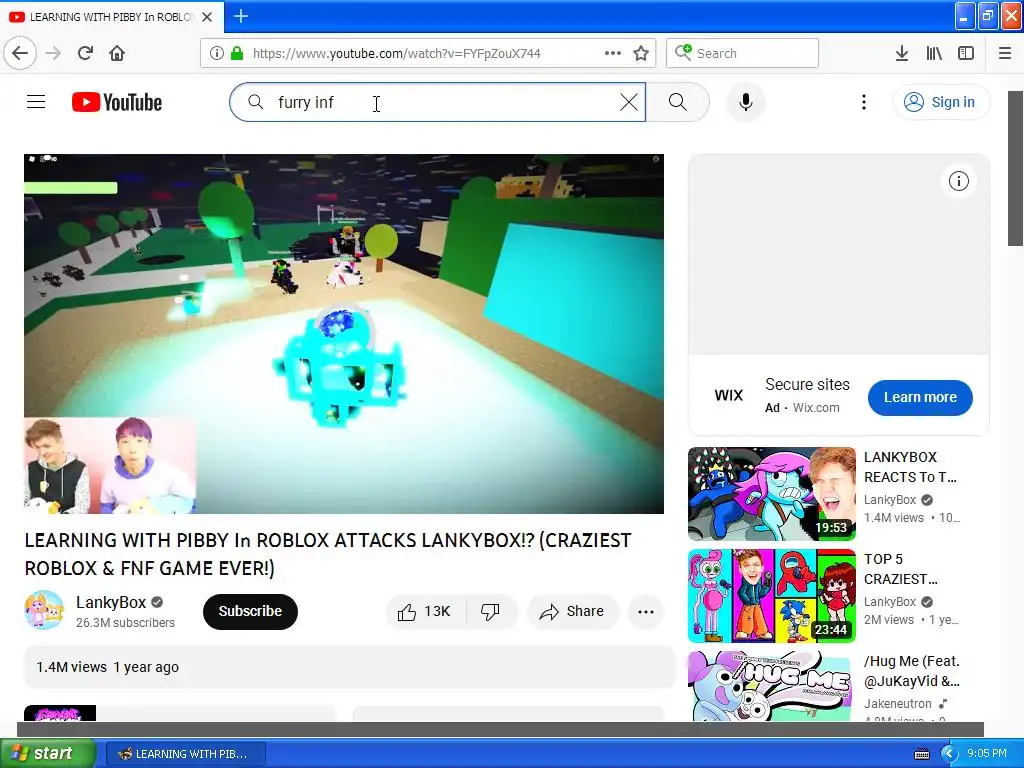Open TOP 5 CRAZIEST video thumbnail
Image resolution: width=1024 pixels, height=768 pixels.
coord(771,596)
